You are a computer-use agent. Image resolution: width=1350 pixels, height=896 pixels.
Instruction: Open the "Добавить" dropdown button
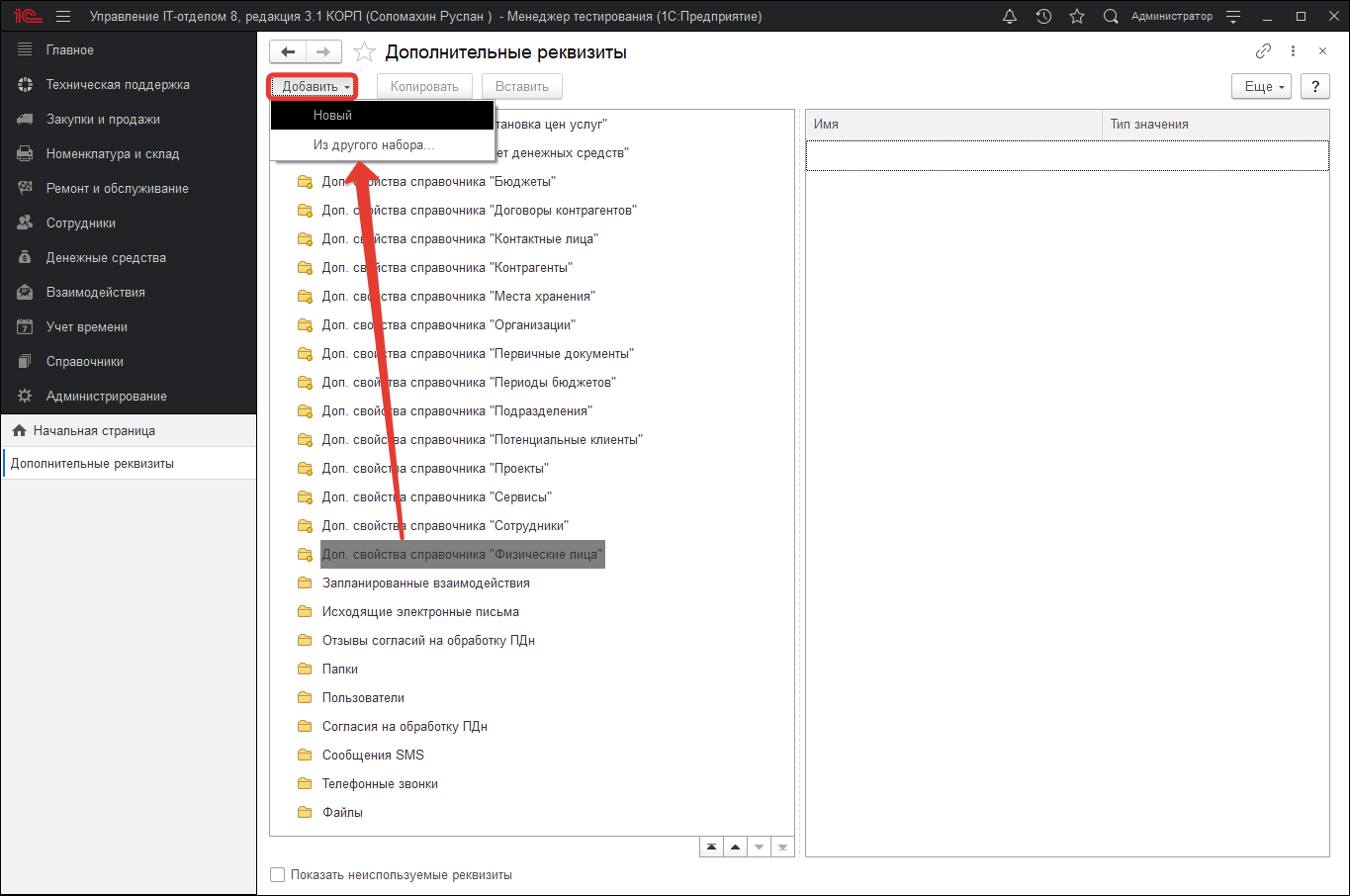tap(313, 87)
